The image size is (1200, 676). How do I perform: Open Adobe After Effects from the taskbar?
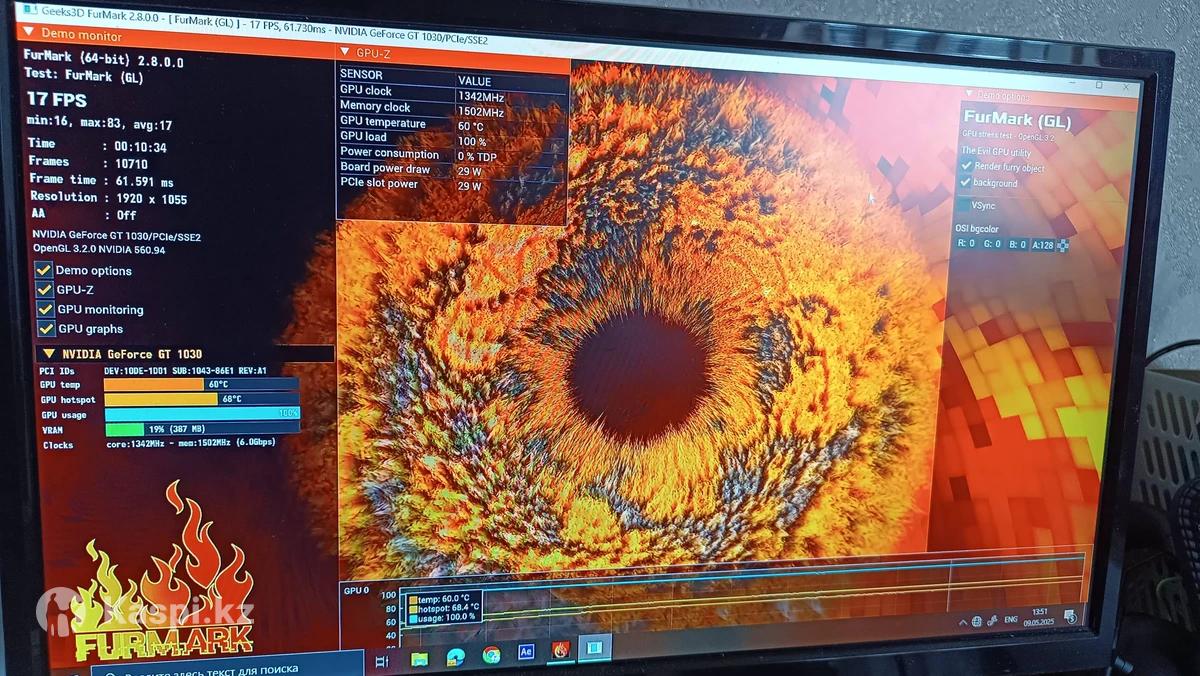(526, 652)
